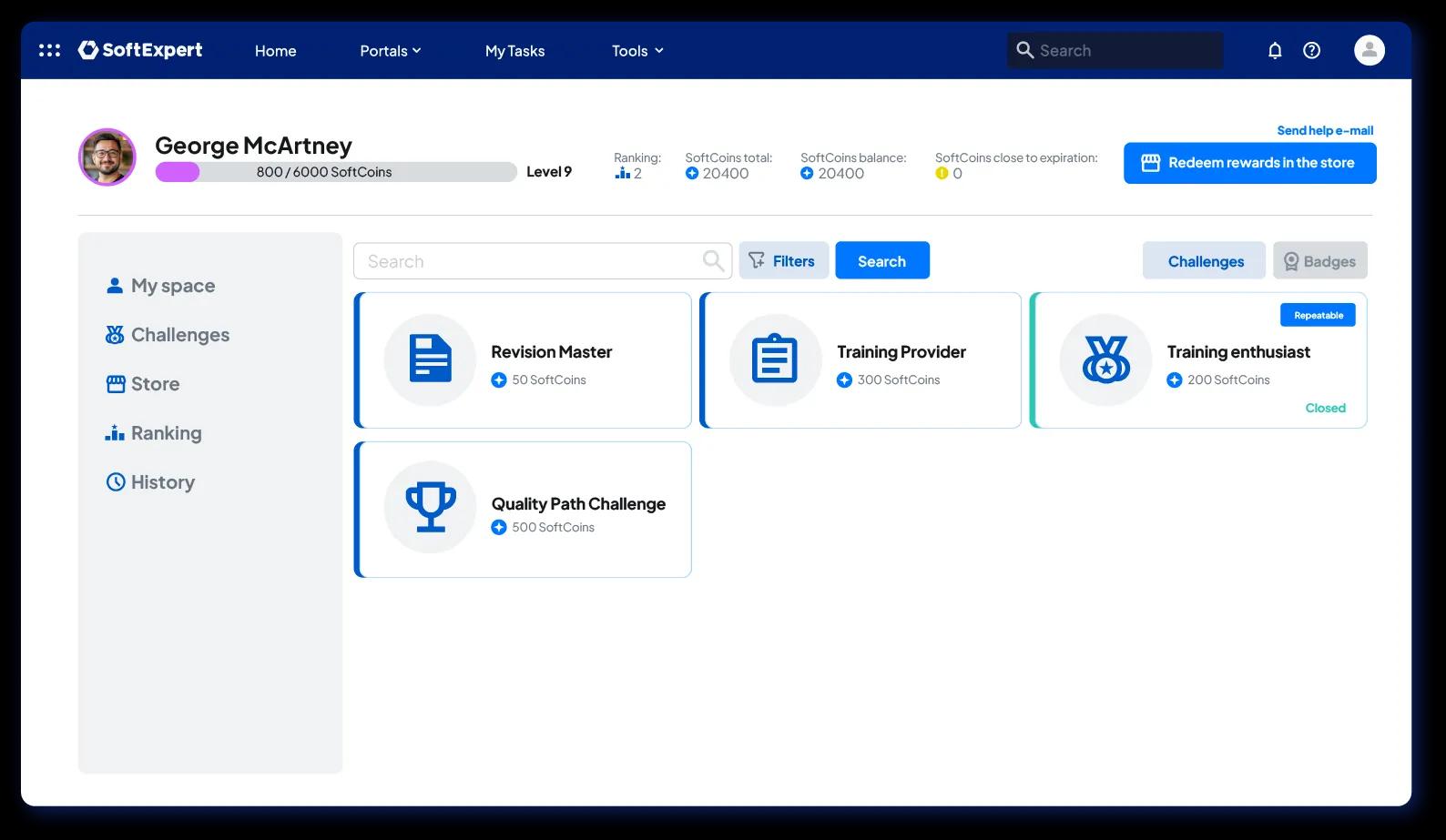Click the yellow expiration warning icon
This screenshot has width=1446, height=840.
tap(942, 173)
